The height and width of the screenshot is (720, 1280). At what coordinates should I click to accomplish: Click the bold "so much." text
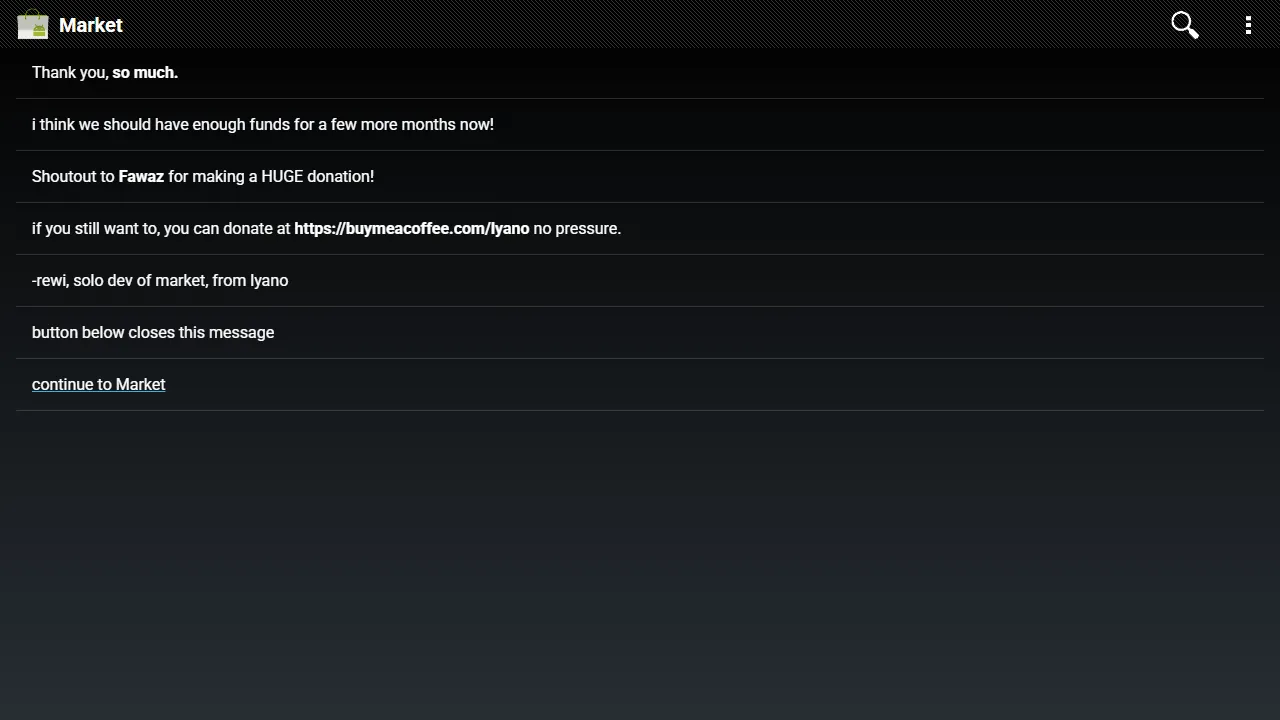[x=145, y=73]
